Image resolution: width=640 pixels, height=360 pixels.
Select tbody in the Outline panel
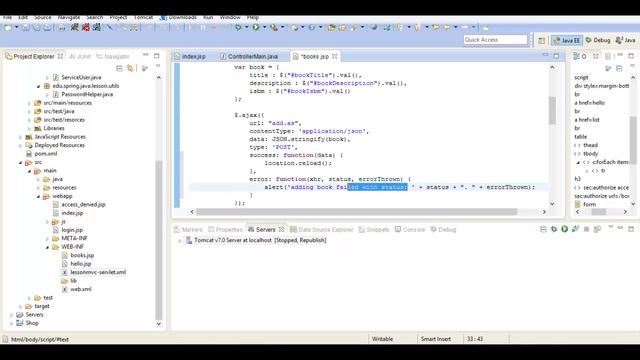(591, 154)
